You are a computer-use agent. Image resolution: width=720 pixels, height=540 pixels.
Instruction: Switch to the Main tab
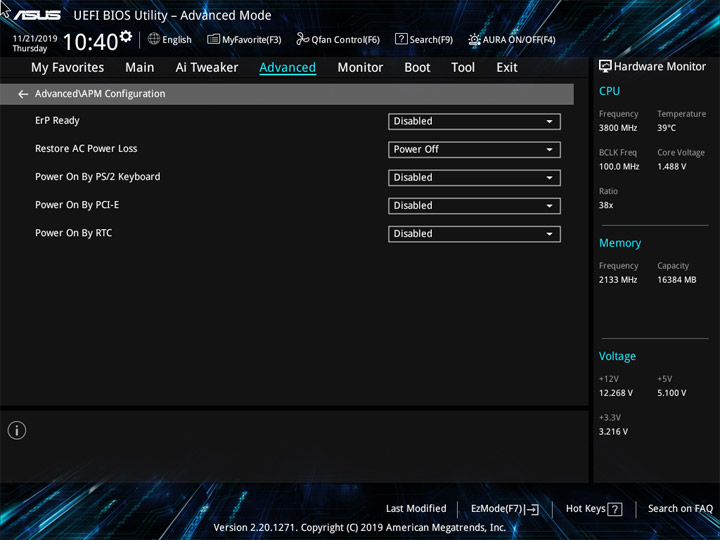tap(140, 68)
